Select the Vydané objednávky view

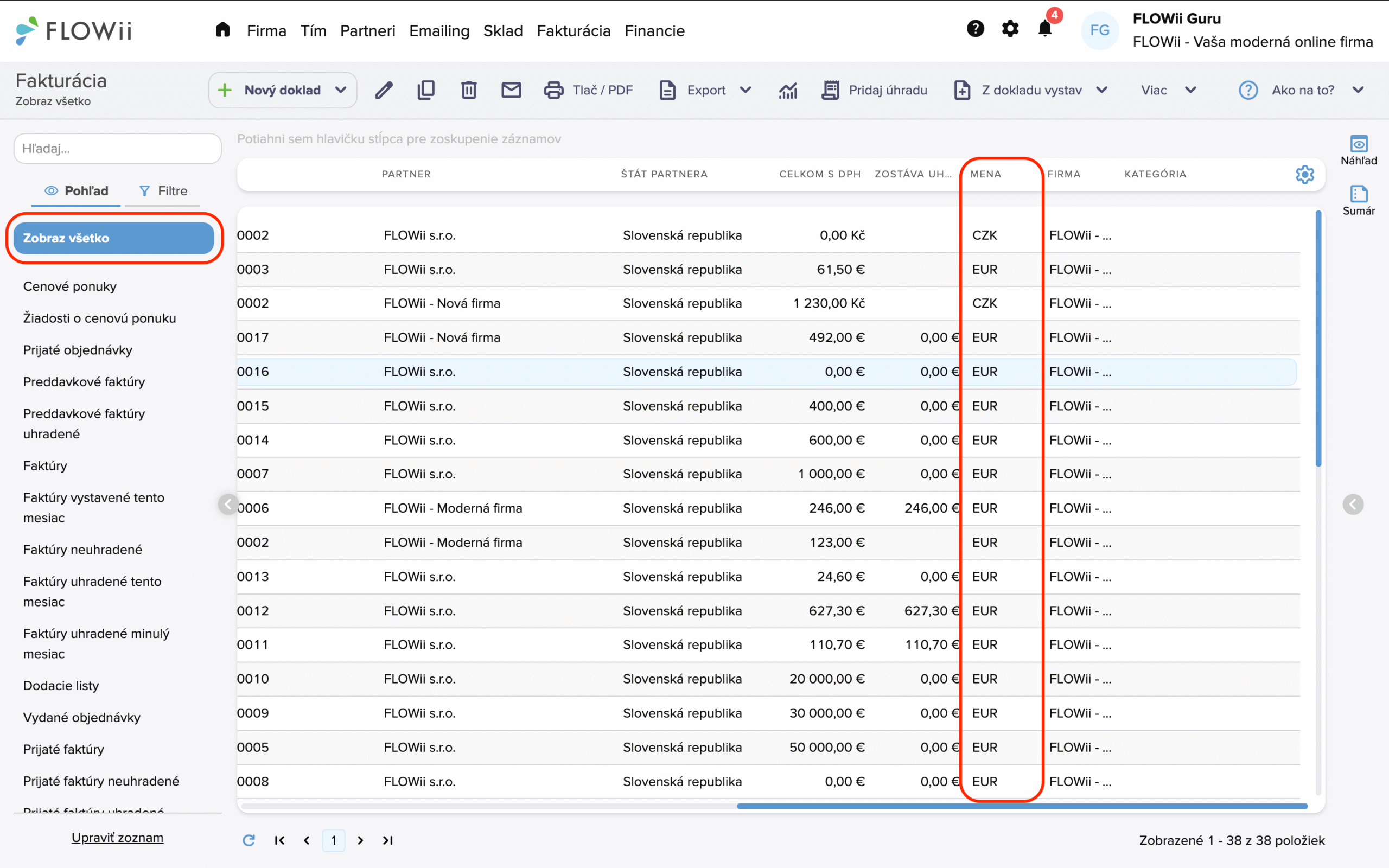(81, 718)
